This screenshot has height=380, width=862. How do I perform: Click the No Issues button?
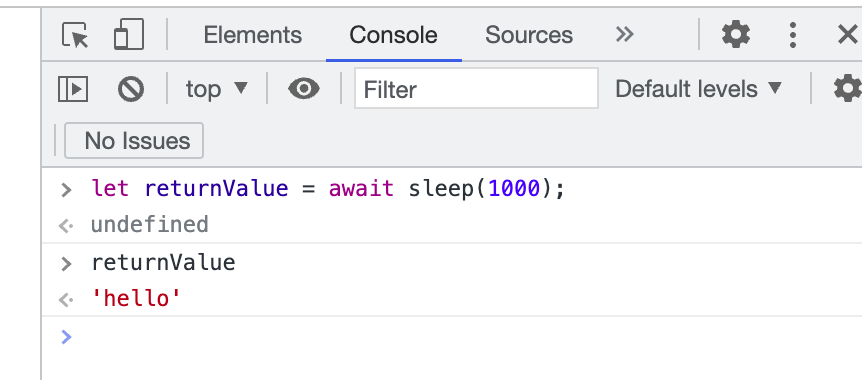click(x=134, y=141)
